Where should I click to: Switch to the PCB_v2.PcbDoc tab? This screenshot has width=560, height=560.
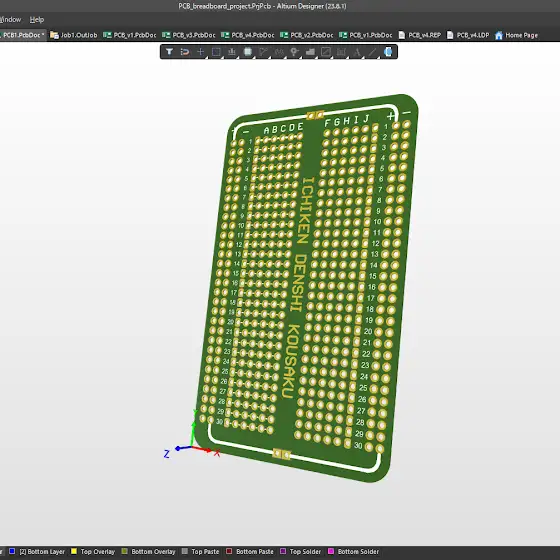pos(307,35)
